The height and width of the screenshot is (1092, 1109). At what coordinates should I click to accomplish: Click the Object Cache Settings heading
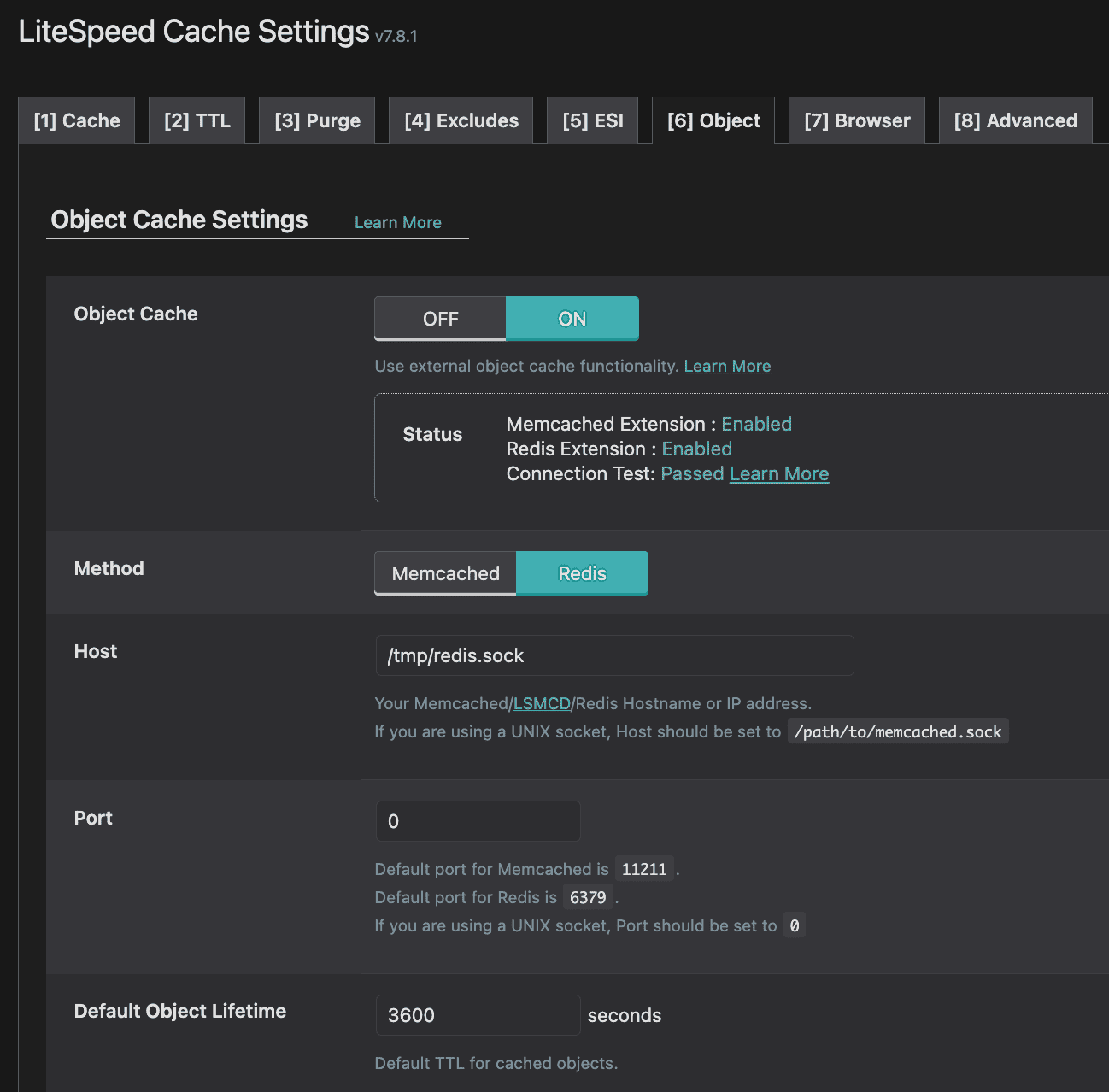(x=179, y=220)
